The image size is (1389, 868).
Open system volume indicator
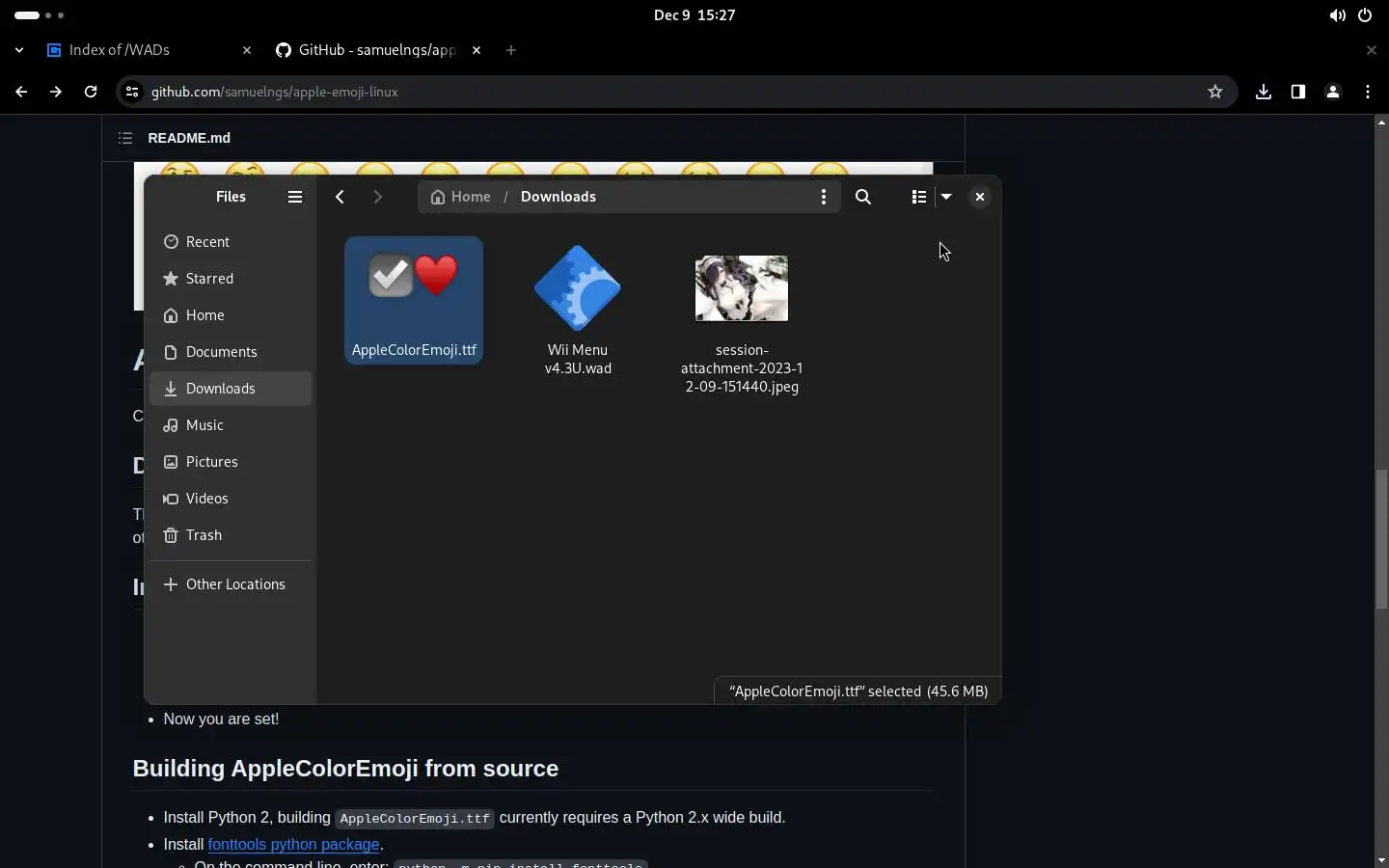pos(1337,15)
